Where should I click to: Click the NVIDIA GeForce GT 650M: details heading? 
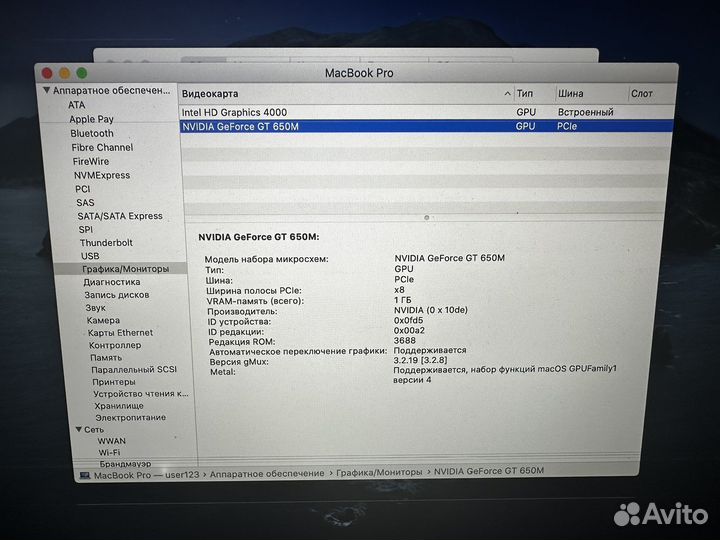[259, 237]
